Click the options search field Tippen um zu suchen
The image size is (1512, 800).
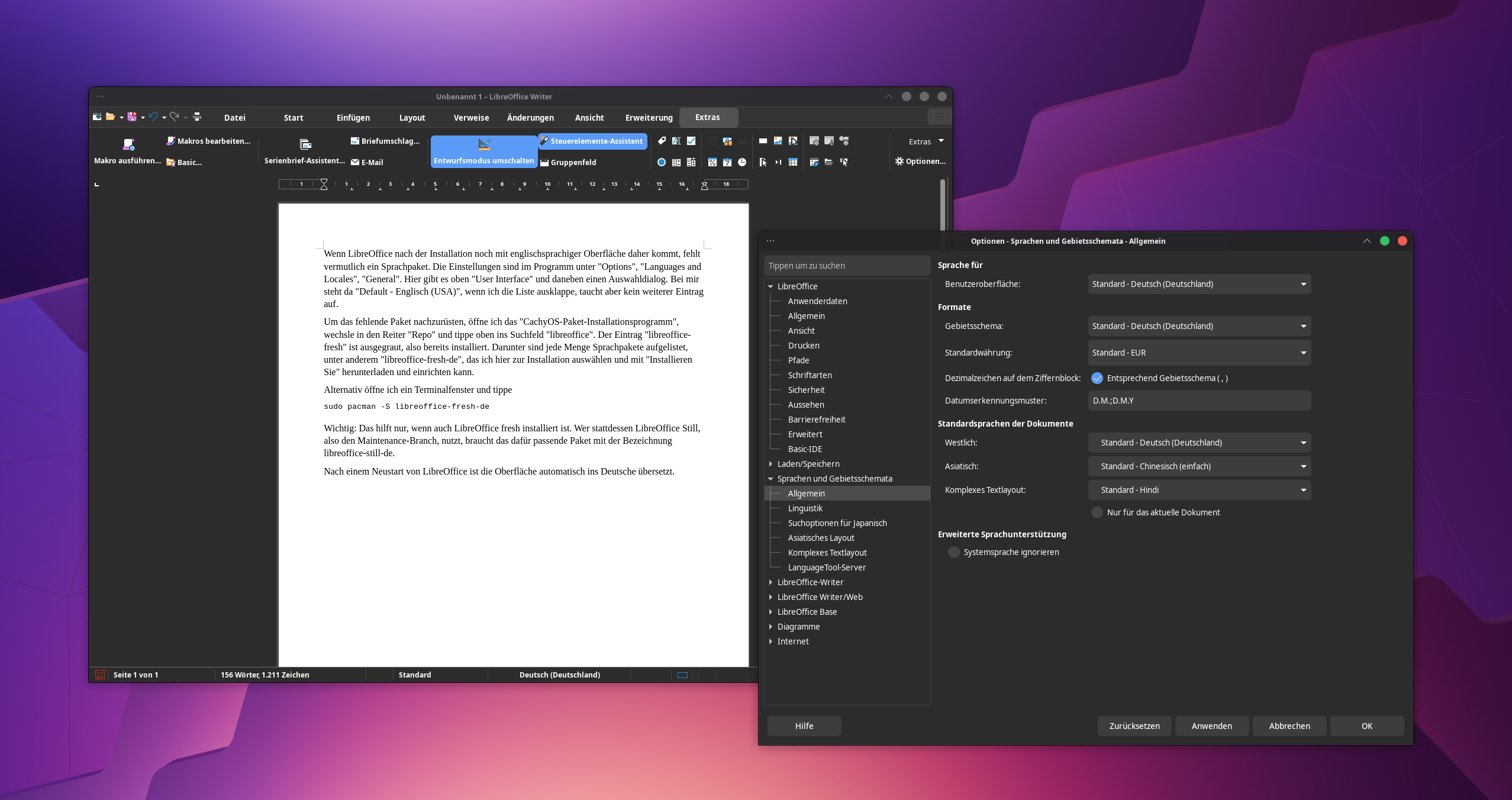(846, 265)
